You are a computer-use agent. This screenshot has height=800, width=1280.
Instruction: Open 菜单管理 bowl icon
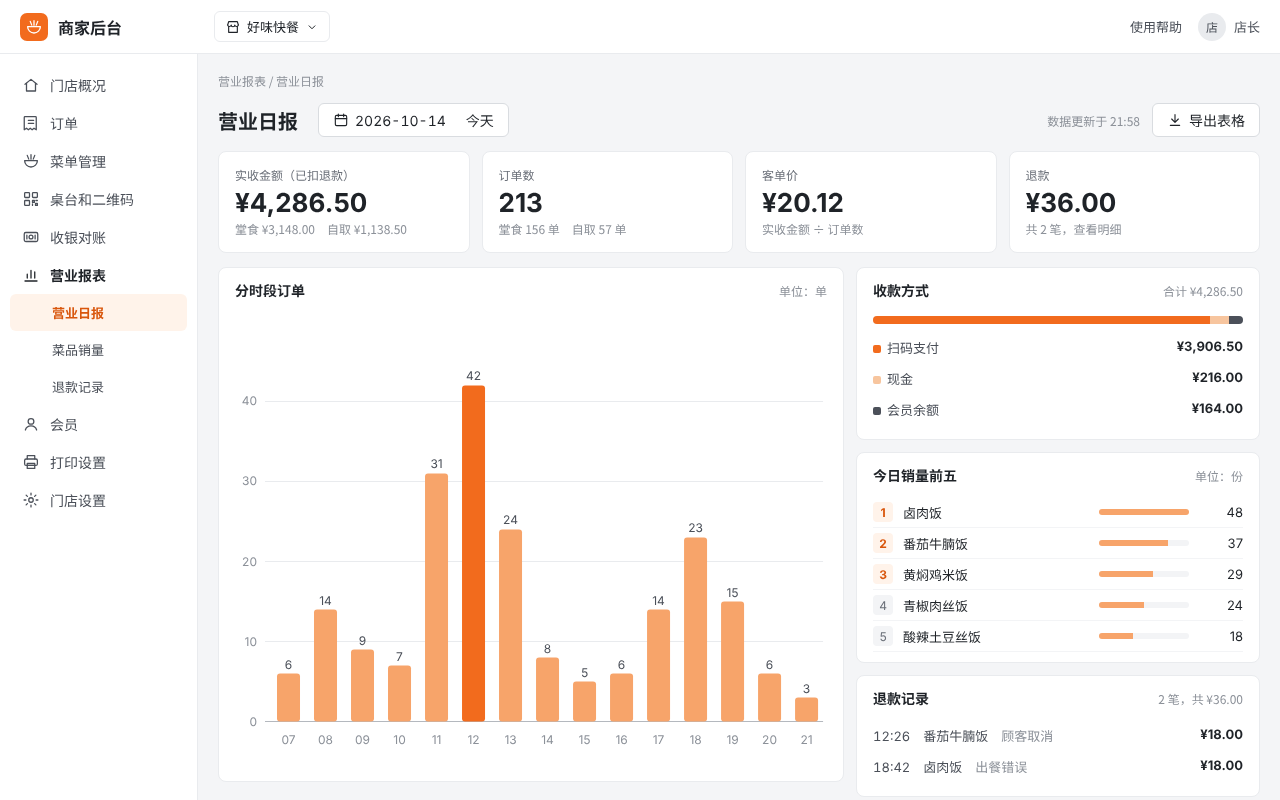coord(31,161)
